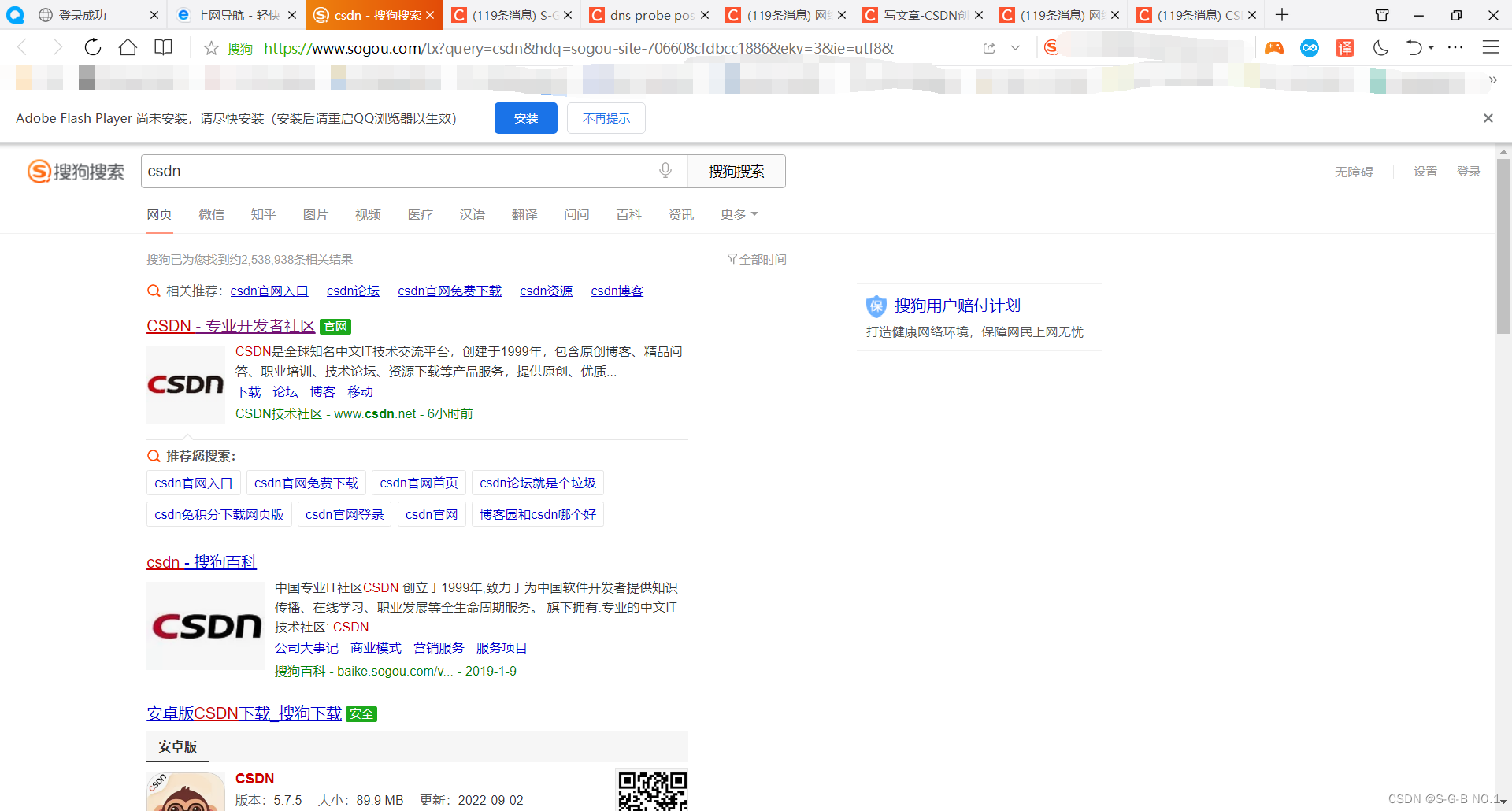The width and height of the screenshot is (1512, 811).
Task: Click the 下载 sublink under CSDN result
Action: (x=248, y=391)
